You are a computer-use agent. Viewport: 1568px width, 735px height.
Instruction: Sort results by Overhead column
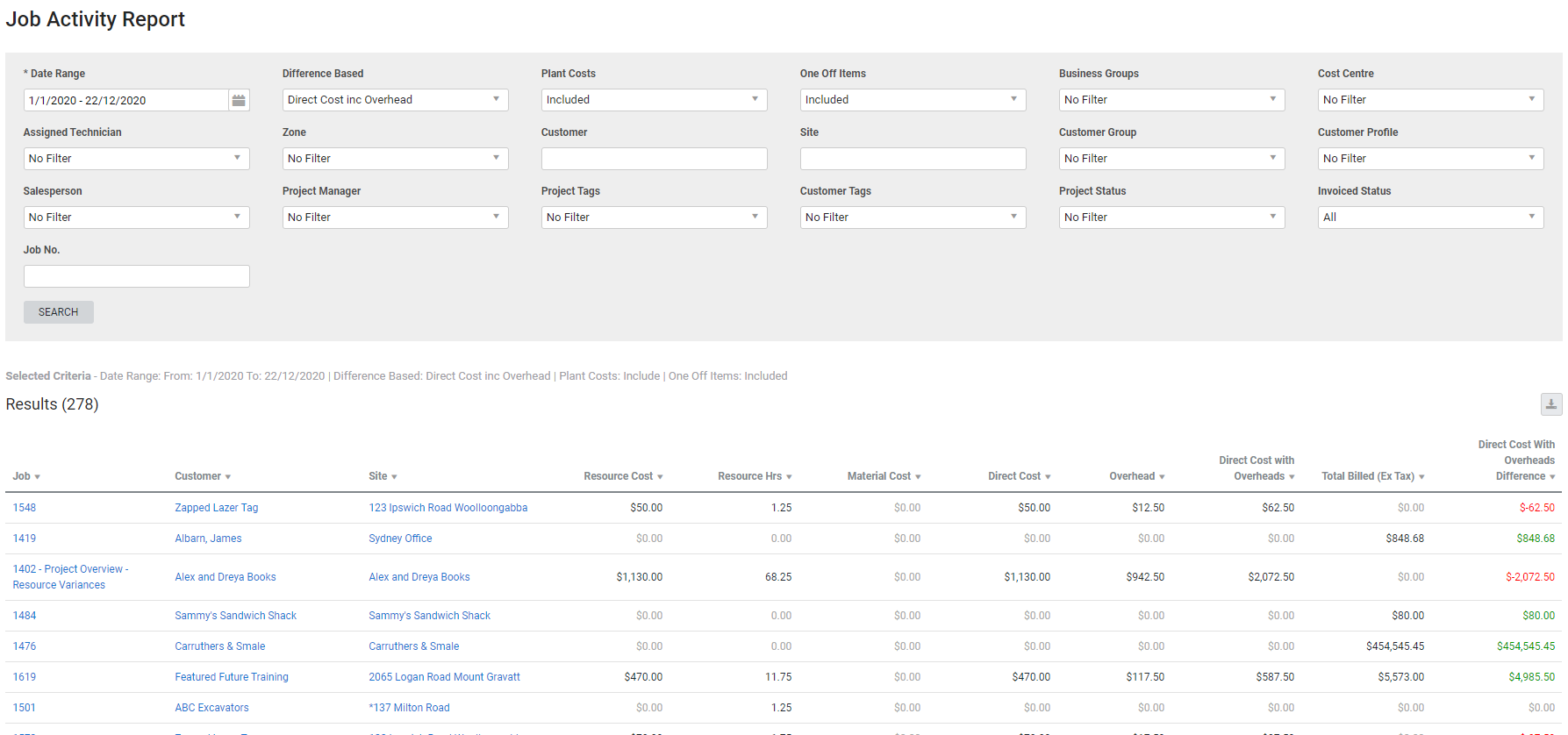[x=1136, y=476]
